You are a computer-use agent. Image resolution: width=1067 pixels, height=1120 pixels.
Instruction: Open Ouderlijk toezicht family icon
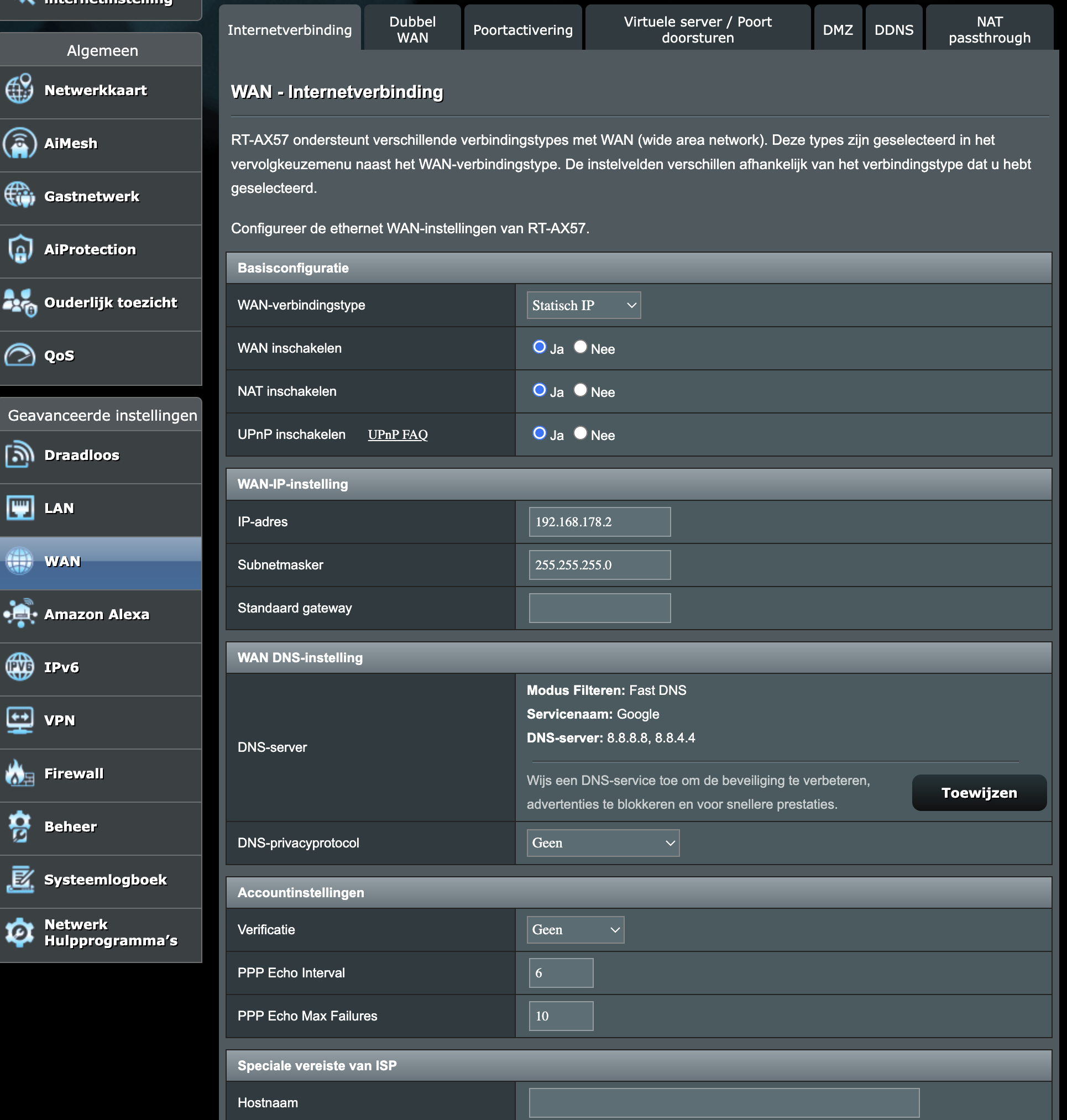(20, 302)
